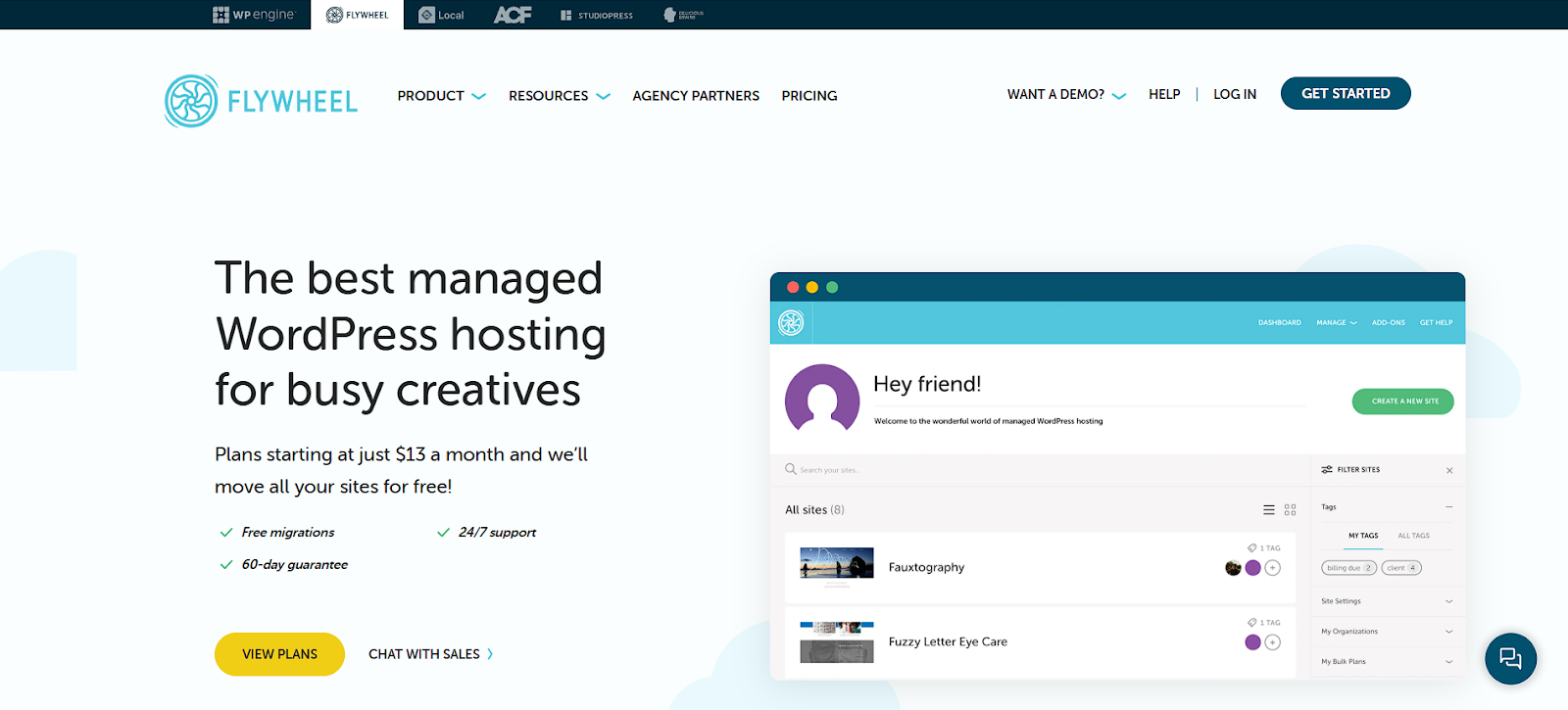Open the Delicious Brains logo in the top bar

click(x=684, y=15)
